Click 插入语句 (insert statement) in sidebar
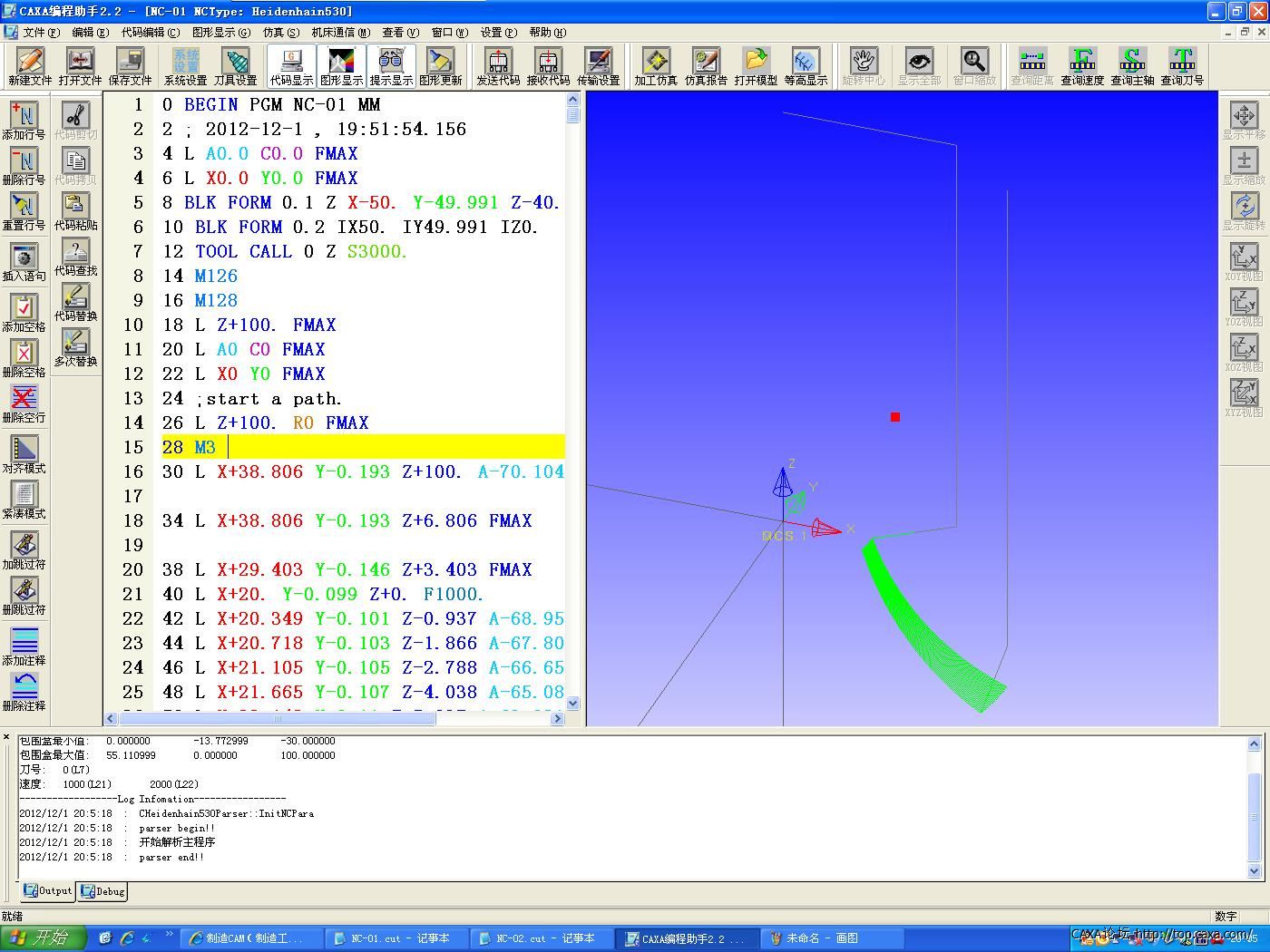The width and height of the screenshot is (1270, 952). (24, 262)
